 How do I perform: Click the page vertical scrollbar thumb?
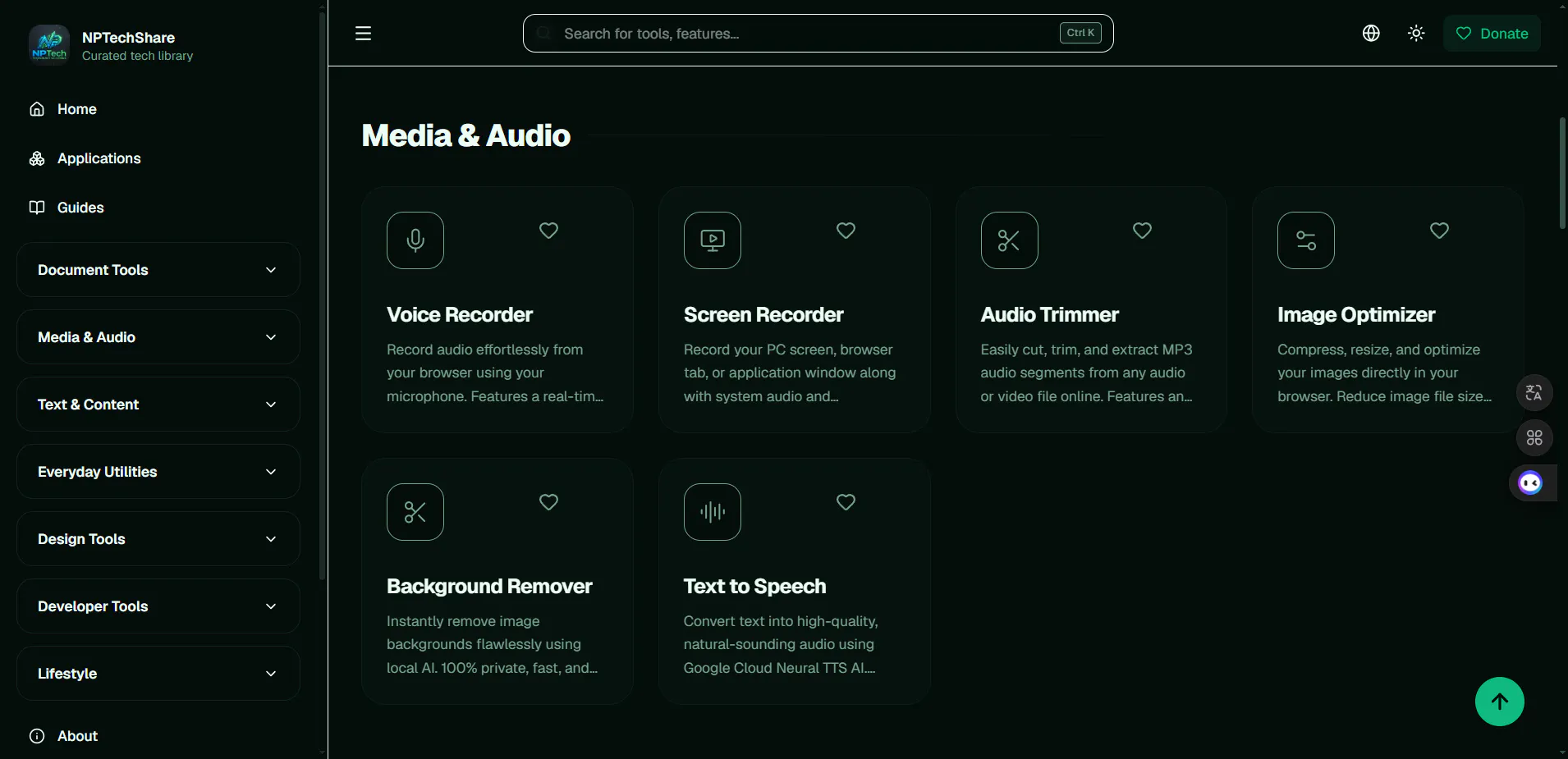[x=1562, y=173]
